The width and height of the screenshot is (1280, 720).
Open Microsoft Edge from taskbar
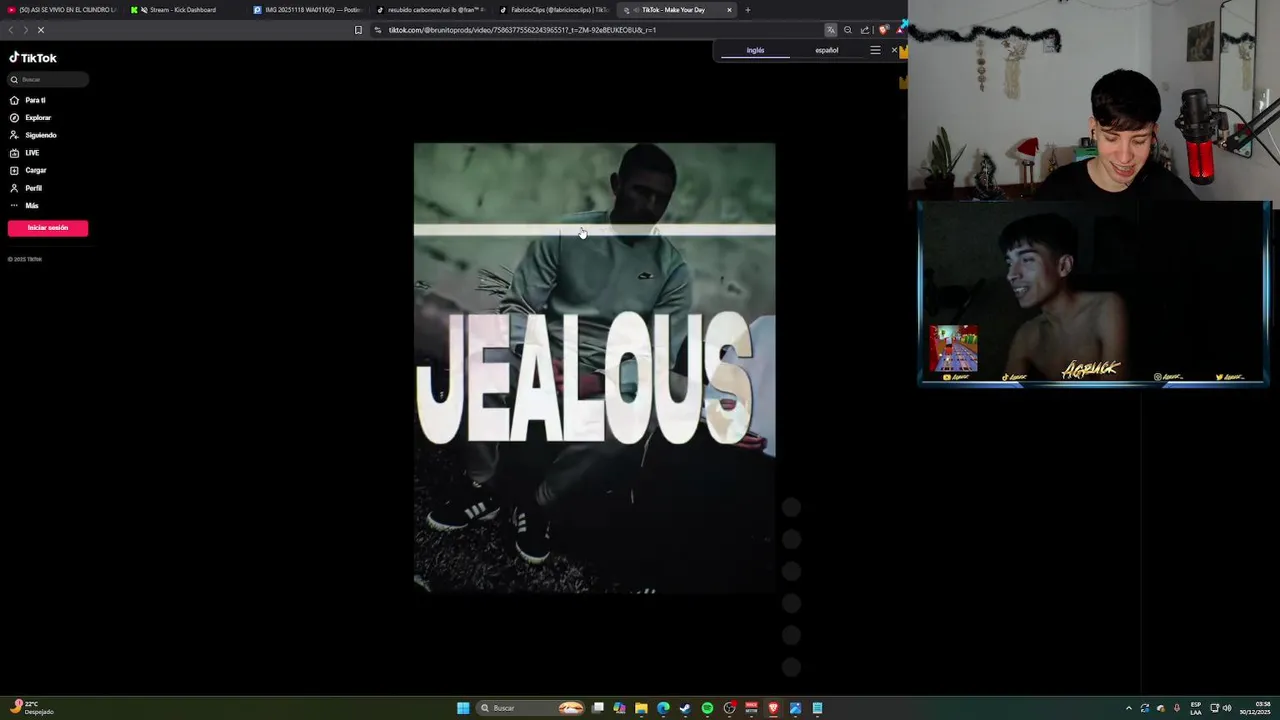[663, 708]
